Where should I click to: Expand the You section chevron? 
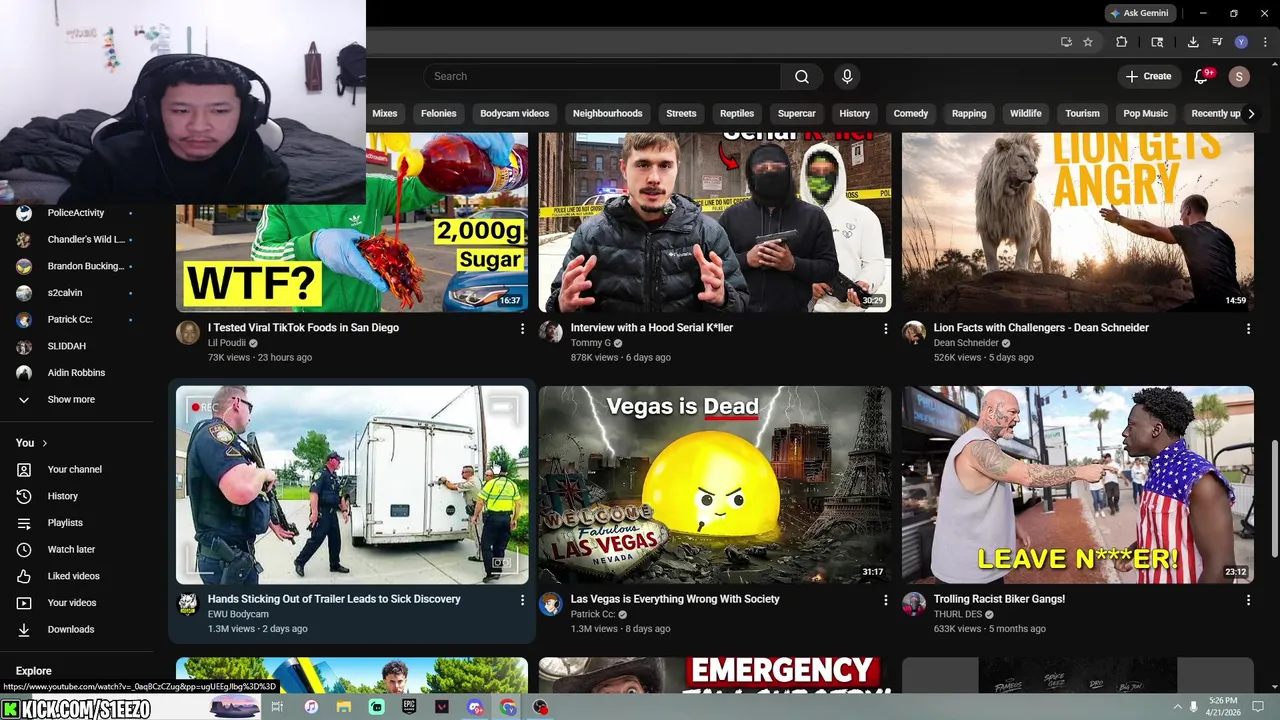click(x=44, y=443)
